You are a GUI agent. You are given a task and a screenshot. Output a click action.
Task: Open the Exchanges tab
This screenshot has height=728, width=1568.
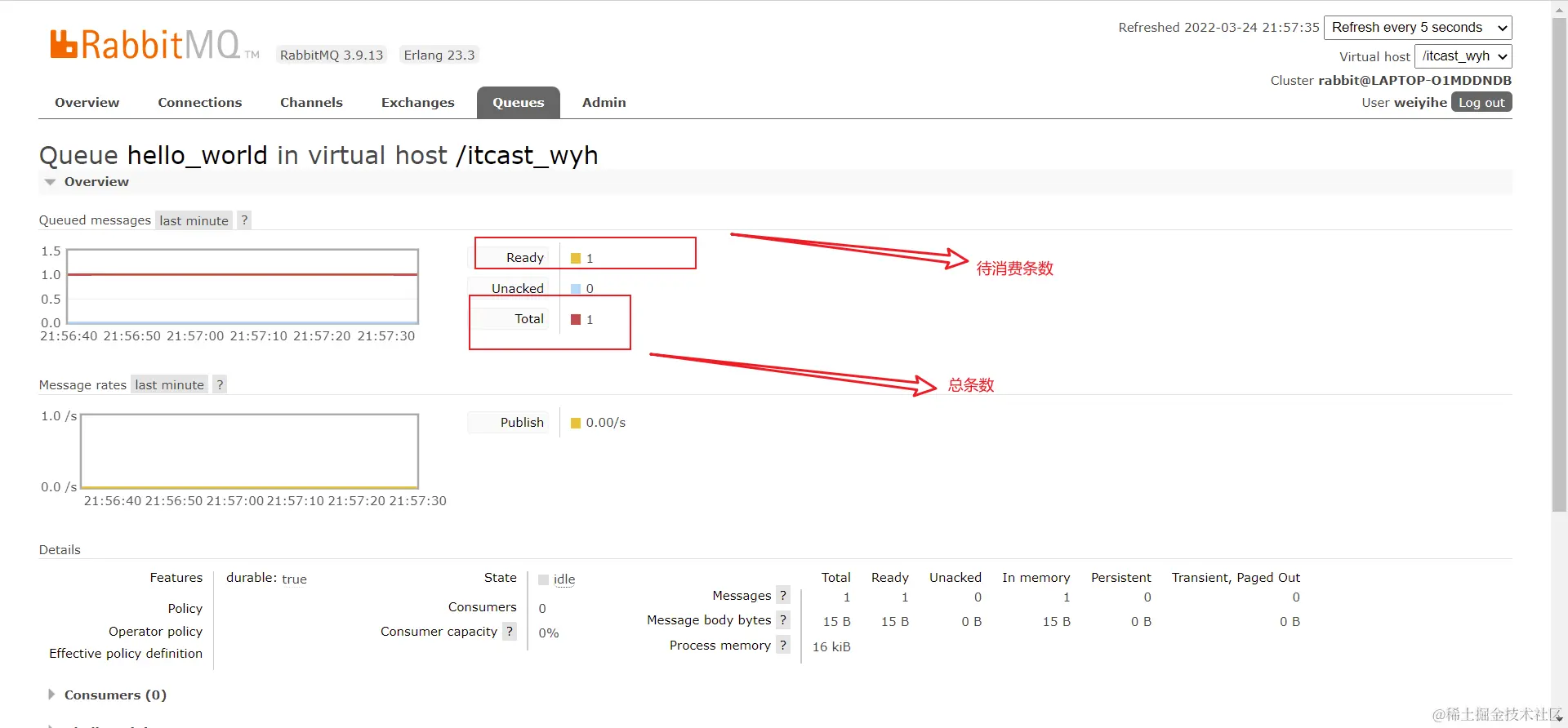pyautogui.click(x=417, y=103)
